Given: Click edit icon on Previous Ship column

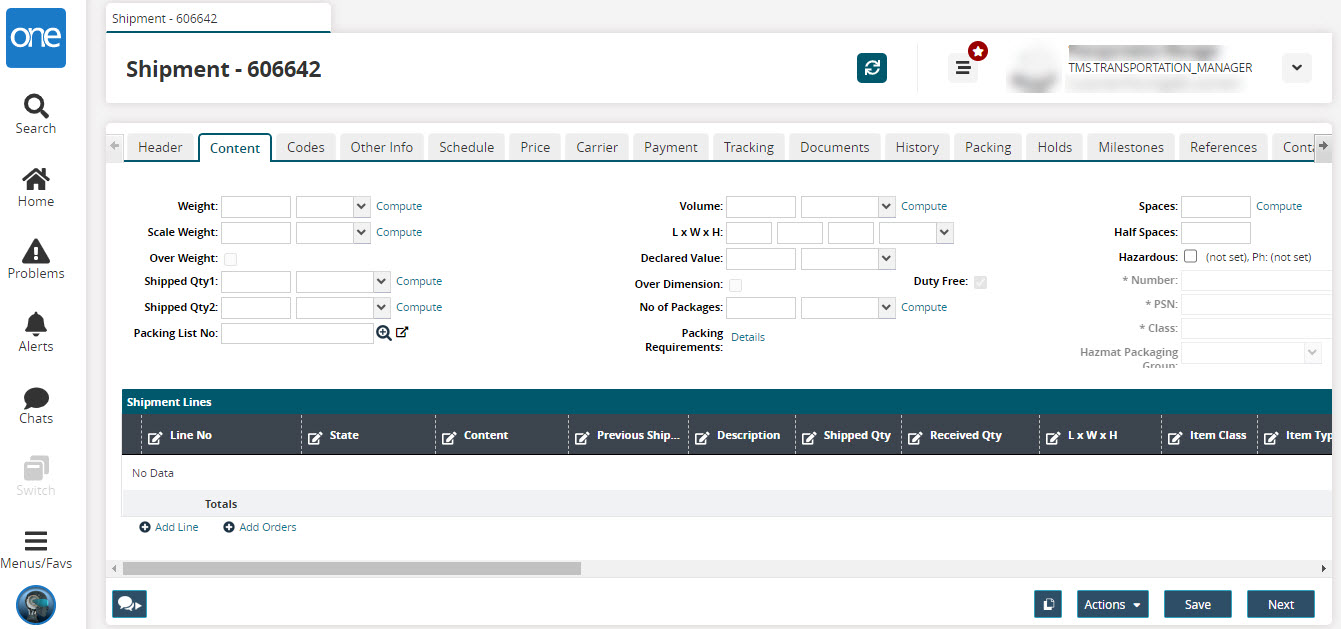Looking at the screenshot, I should pyautogui.click(x=582, y=437).
